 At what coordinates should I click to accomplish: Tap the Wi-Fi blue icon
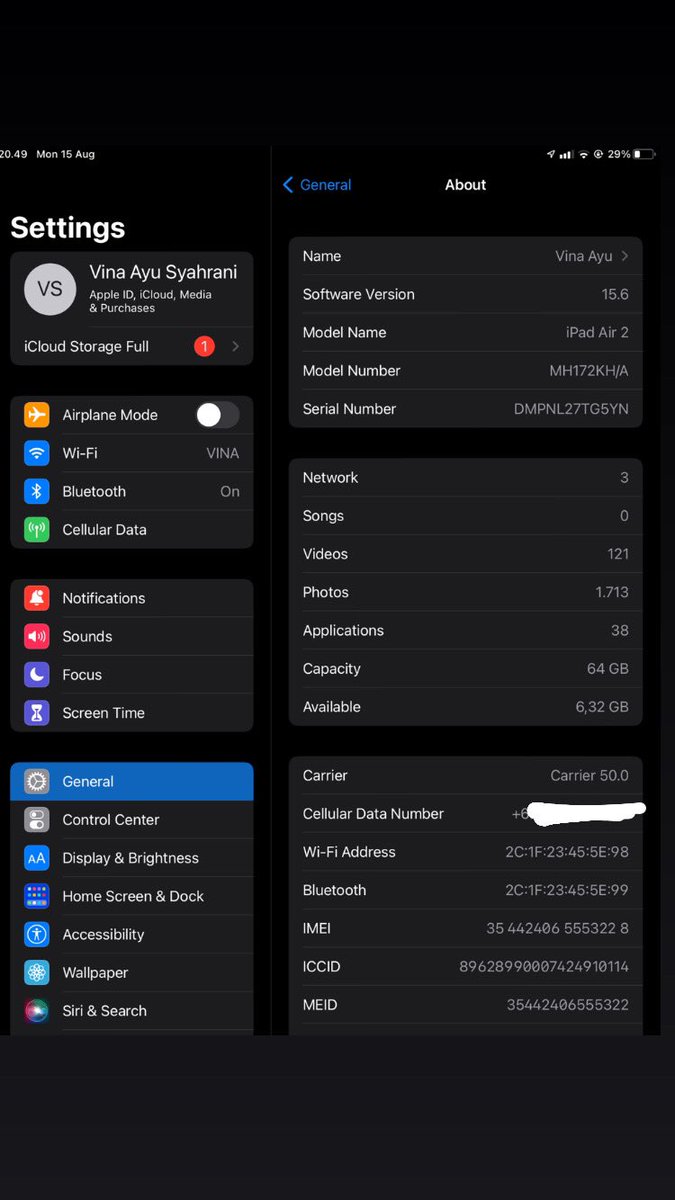click(37, 453)
